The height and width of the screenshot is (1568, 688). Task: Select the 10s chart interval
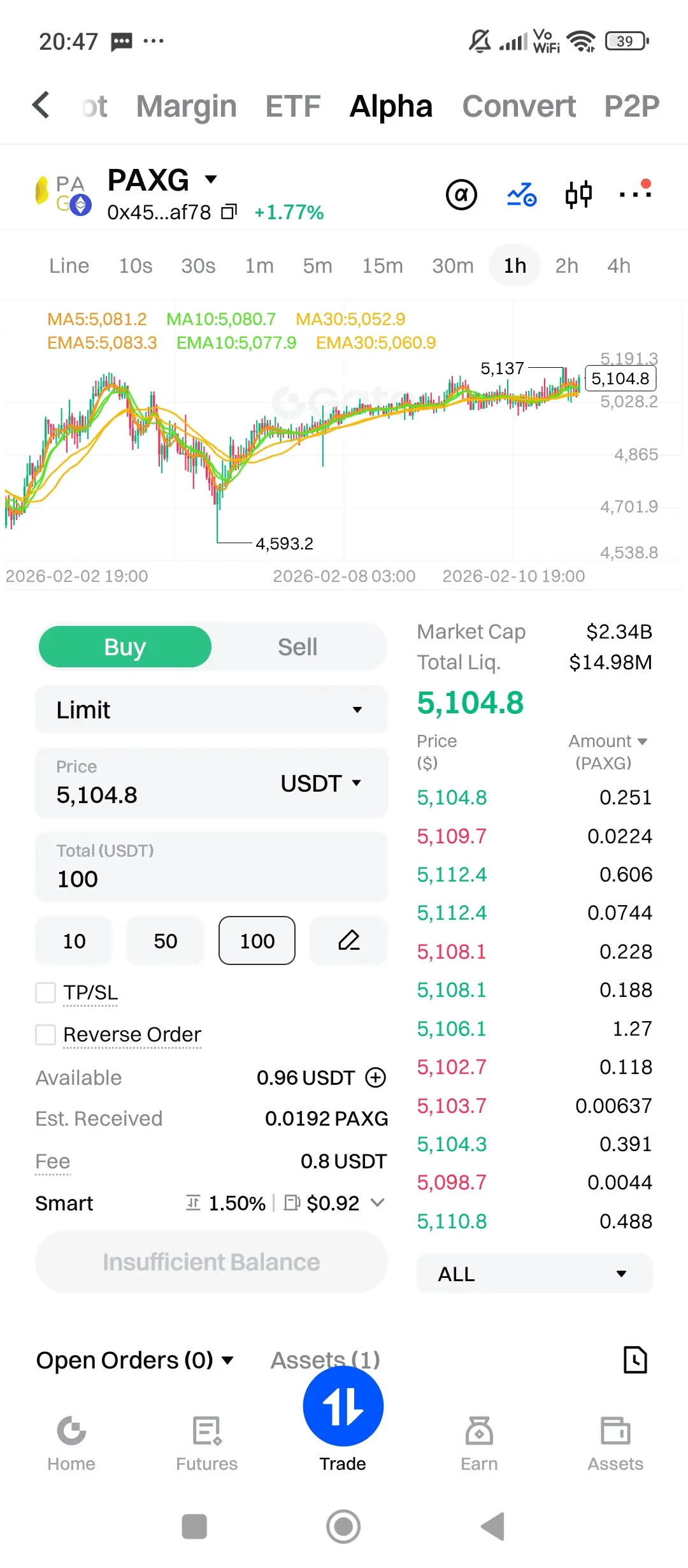click(136, 265)
